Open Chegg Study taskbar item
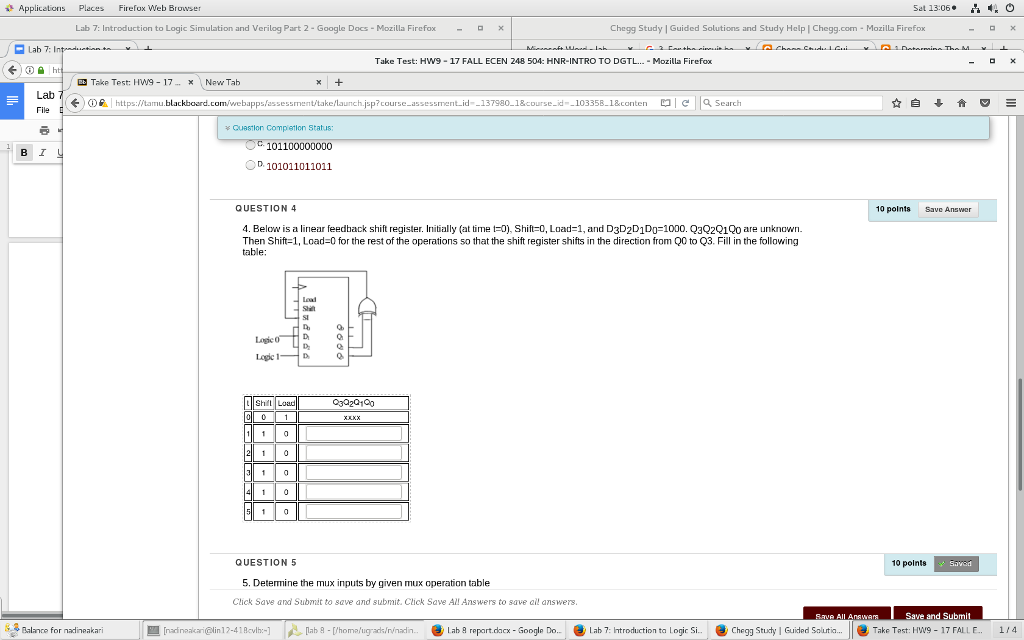This screenshot has height=640, width=1024. tap(780, 630)
